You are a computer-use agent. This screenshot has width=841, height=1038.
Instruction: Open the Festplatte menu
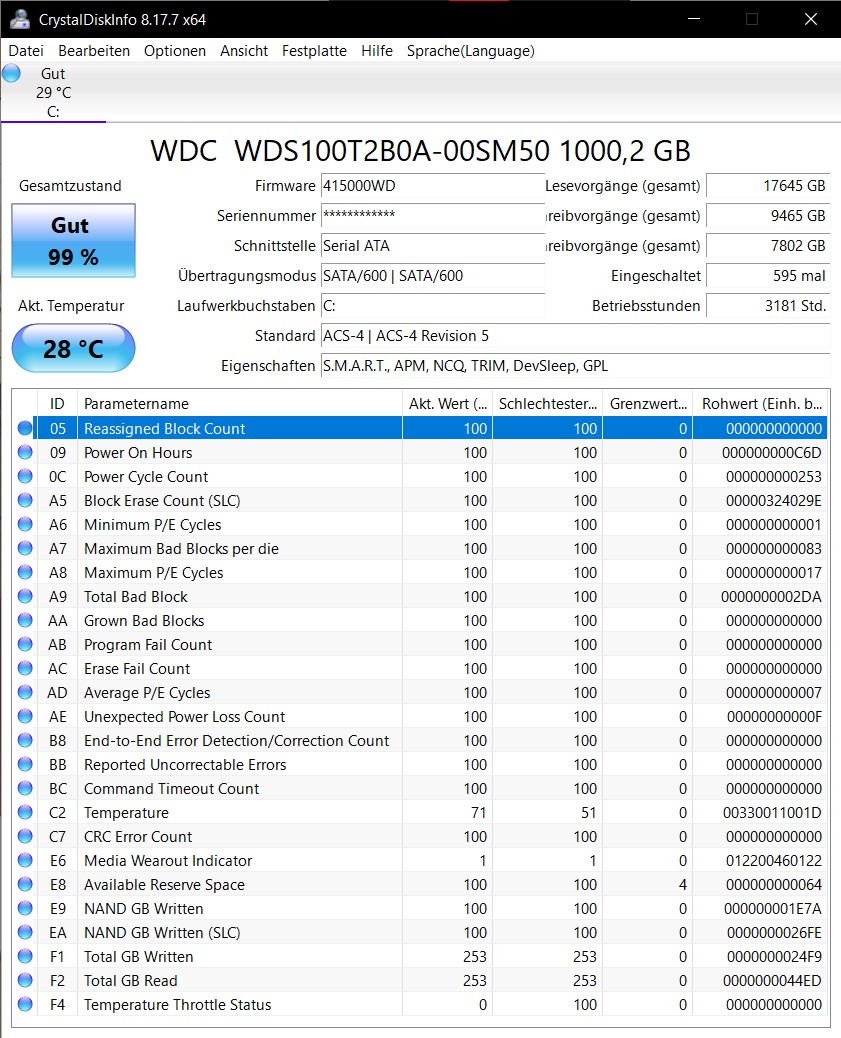click(314, 51)
